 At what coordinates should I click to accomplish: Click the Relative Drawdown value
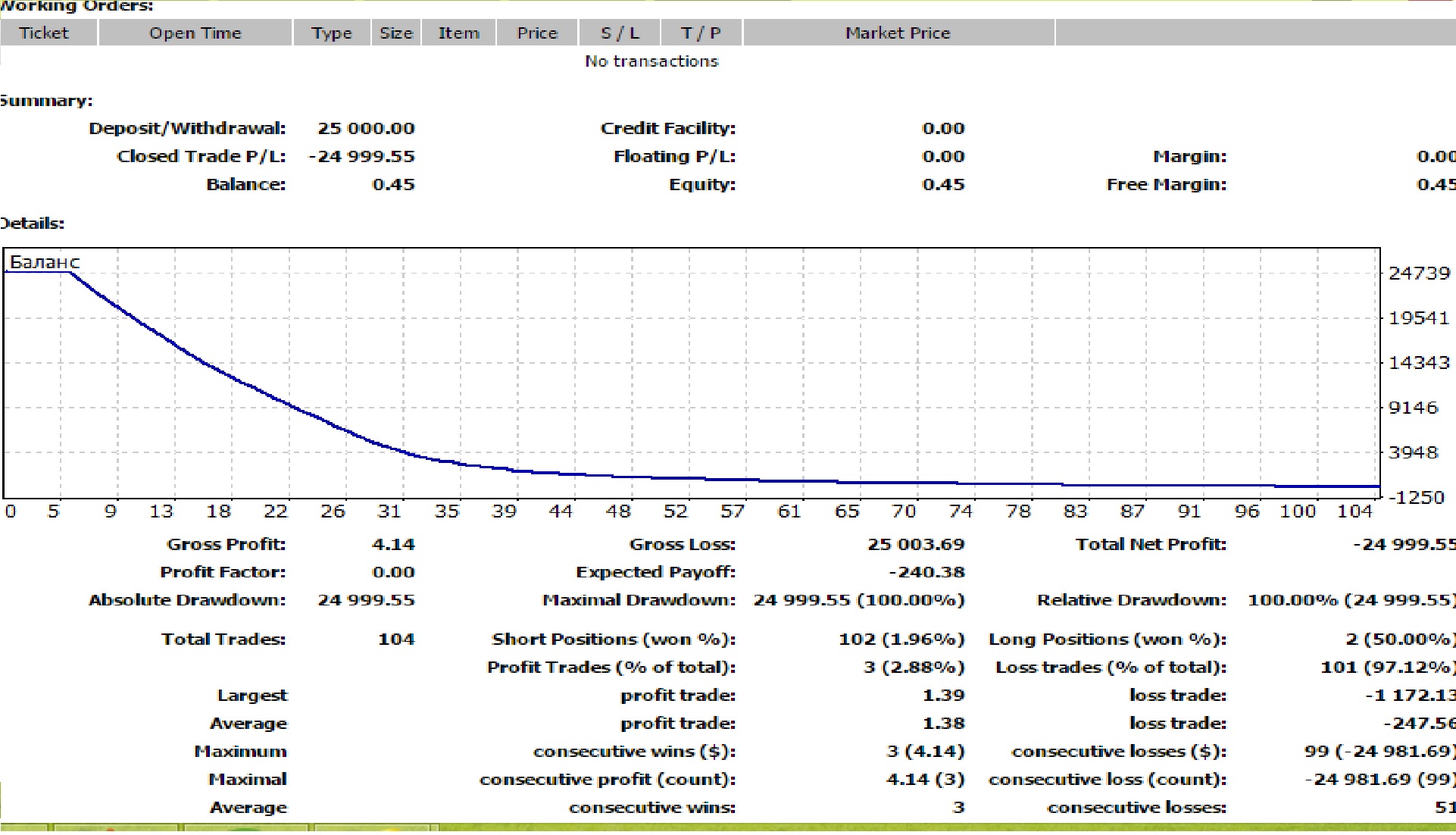(x=1351, y=600)
